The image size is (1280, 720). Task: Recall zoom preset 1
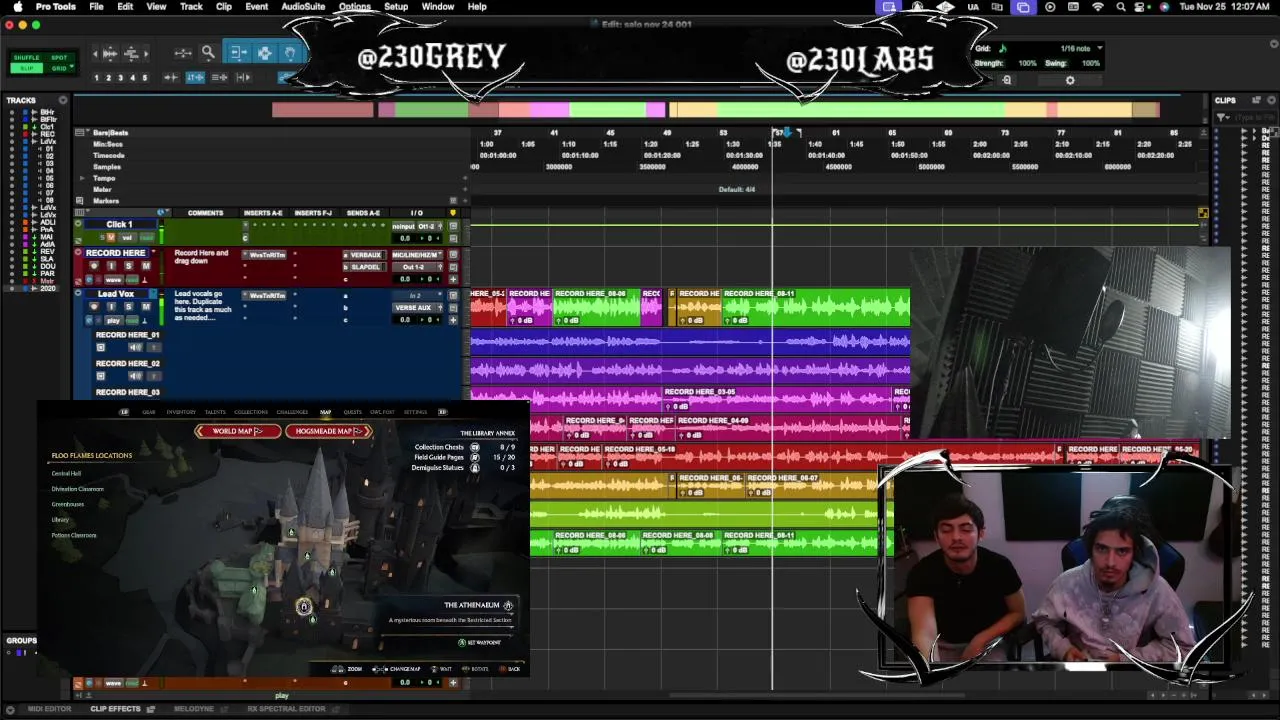(x=97, y=78)
